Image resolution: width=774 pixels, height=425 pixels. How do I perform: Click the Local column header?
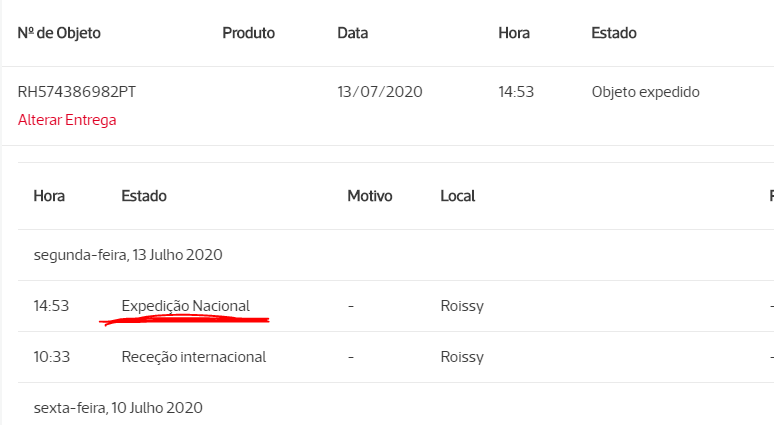tap(458, 196)
